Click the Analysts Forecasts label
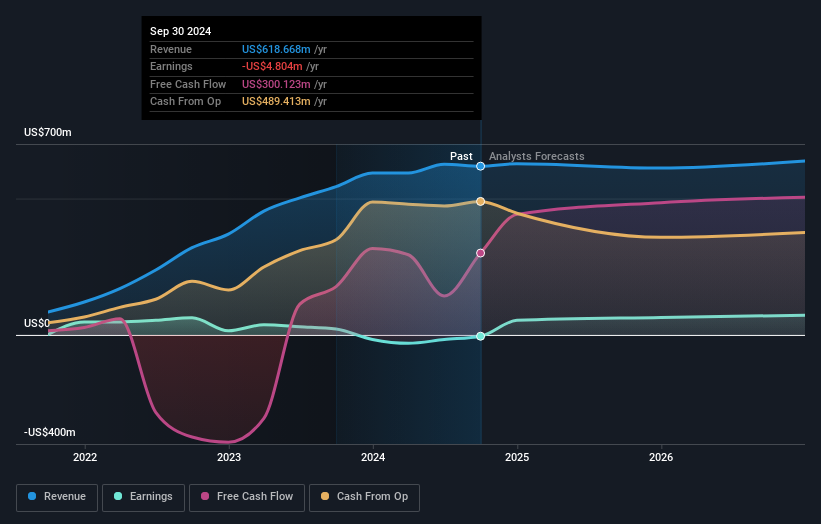821x524 pixels. [537, 156]
